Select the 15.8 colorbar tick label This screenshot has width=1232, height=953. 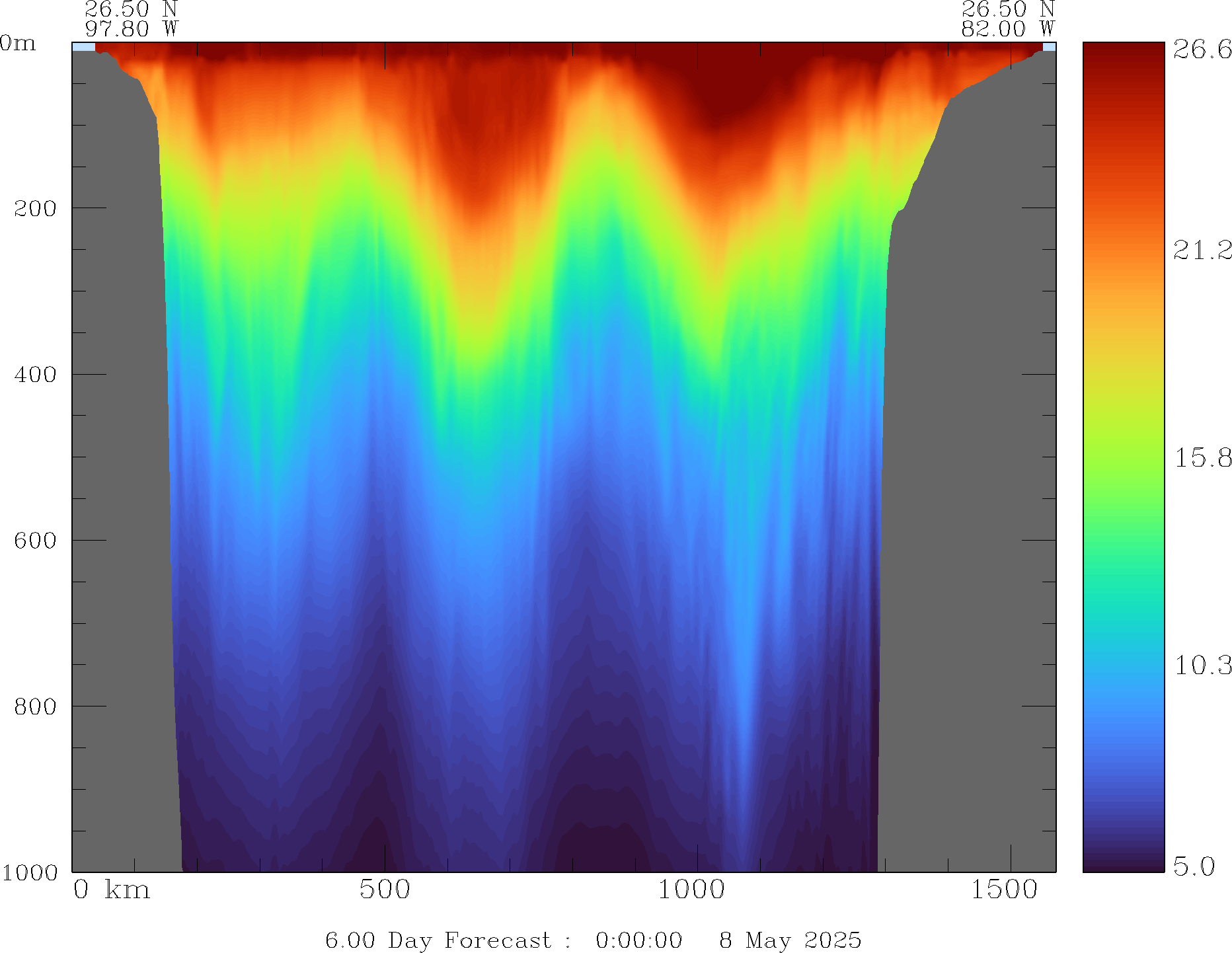1202,458
